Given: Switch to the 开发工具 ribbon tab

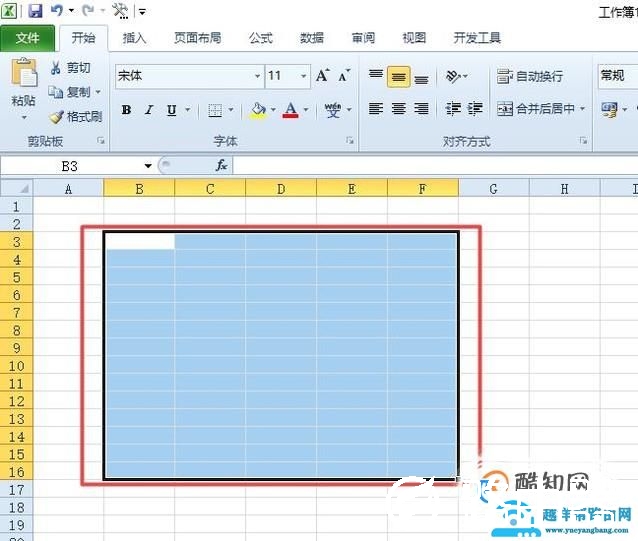Looking at the screenshot, I should 477,38.
